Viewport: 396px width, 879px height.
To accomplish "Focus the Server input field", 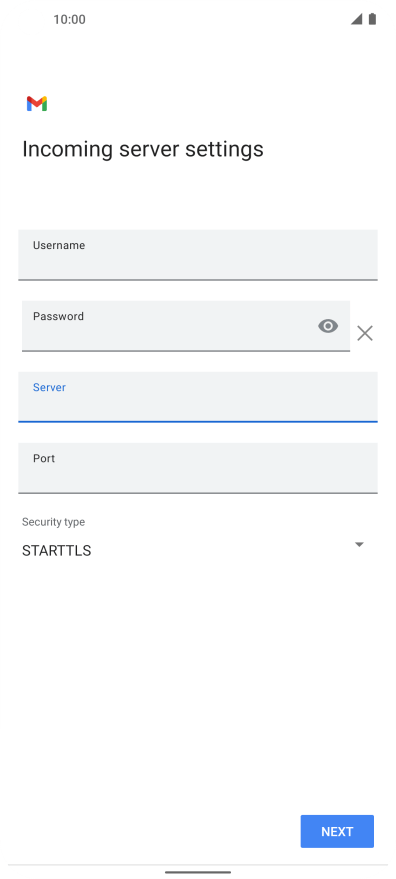I will [198, 397].
